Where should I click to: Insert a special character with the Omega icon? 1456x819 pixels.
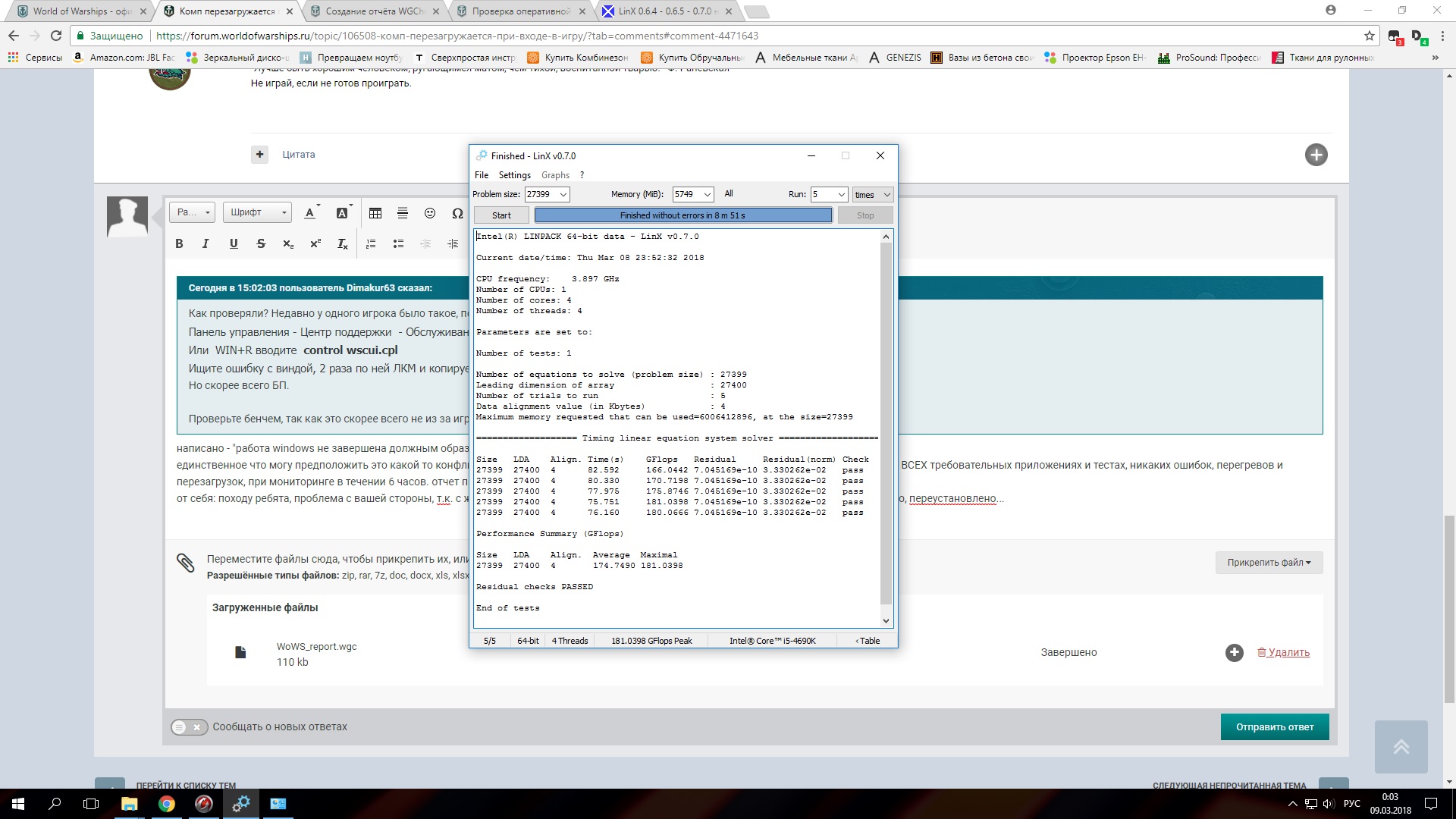tap(457, 213)
